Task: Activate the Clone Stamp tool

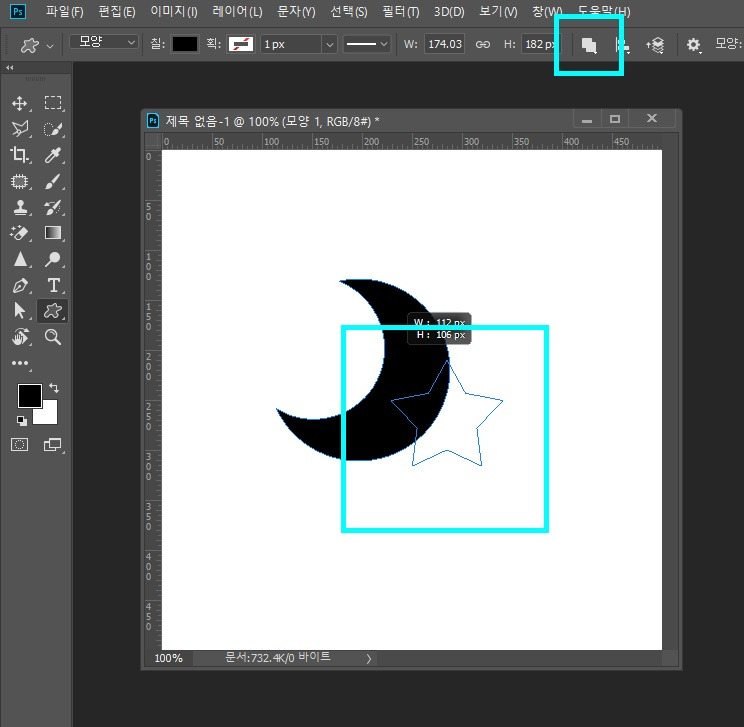Action: coord(19,207)
